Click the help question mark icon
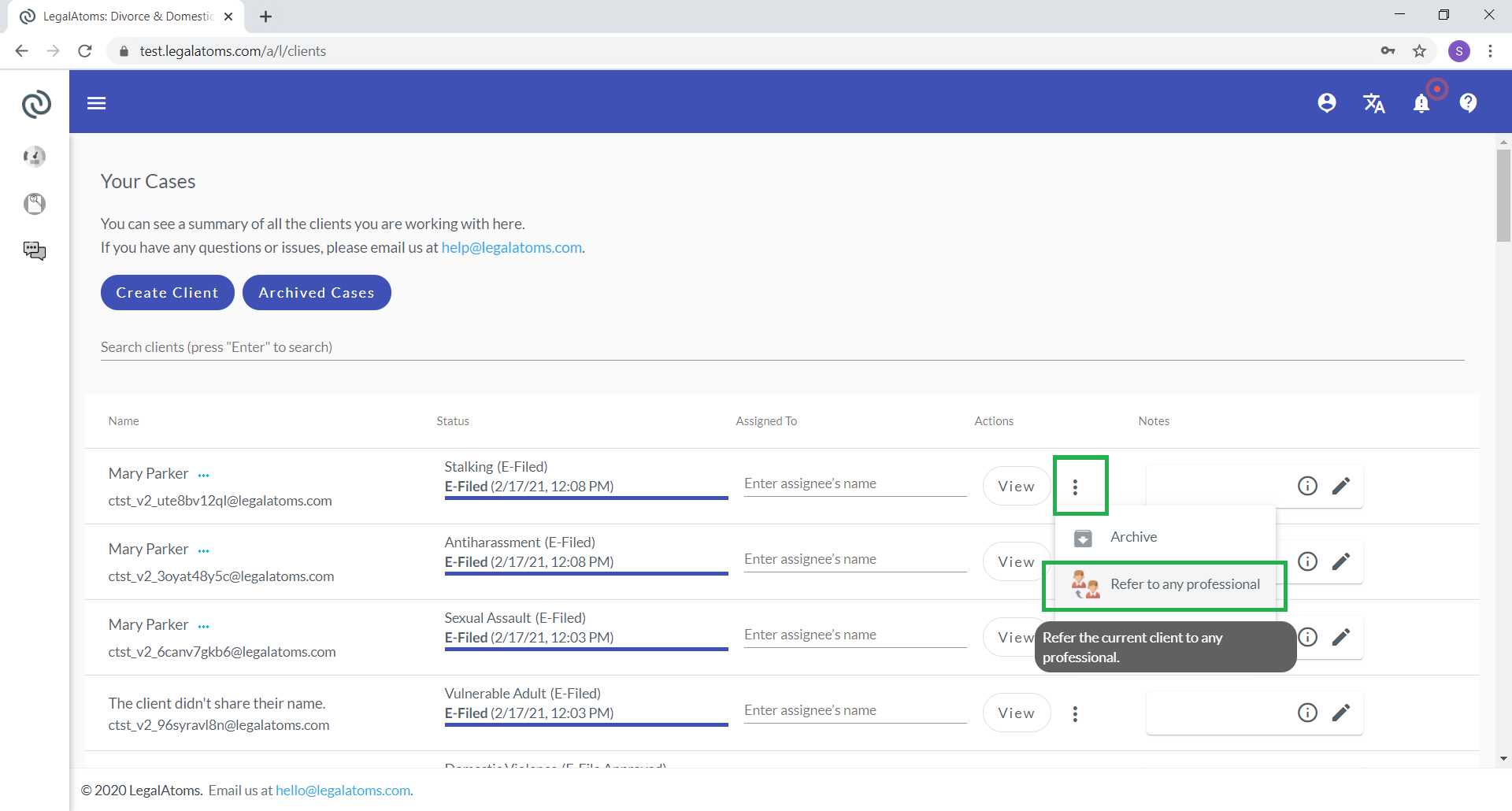 (1468, 103)
